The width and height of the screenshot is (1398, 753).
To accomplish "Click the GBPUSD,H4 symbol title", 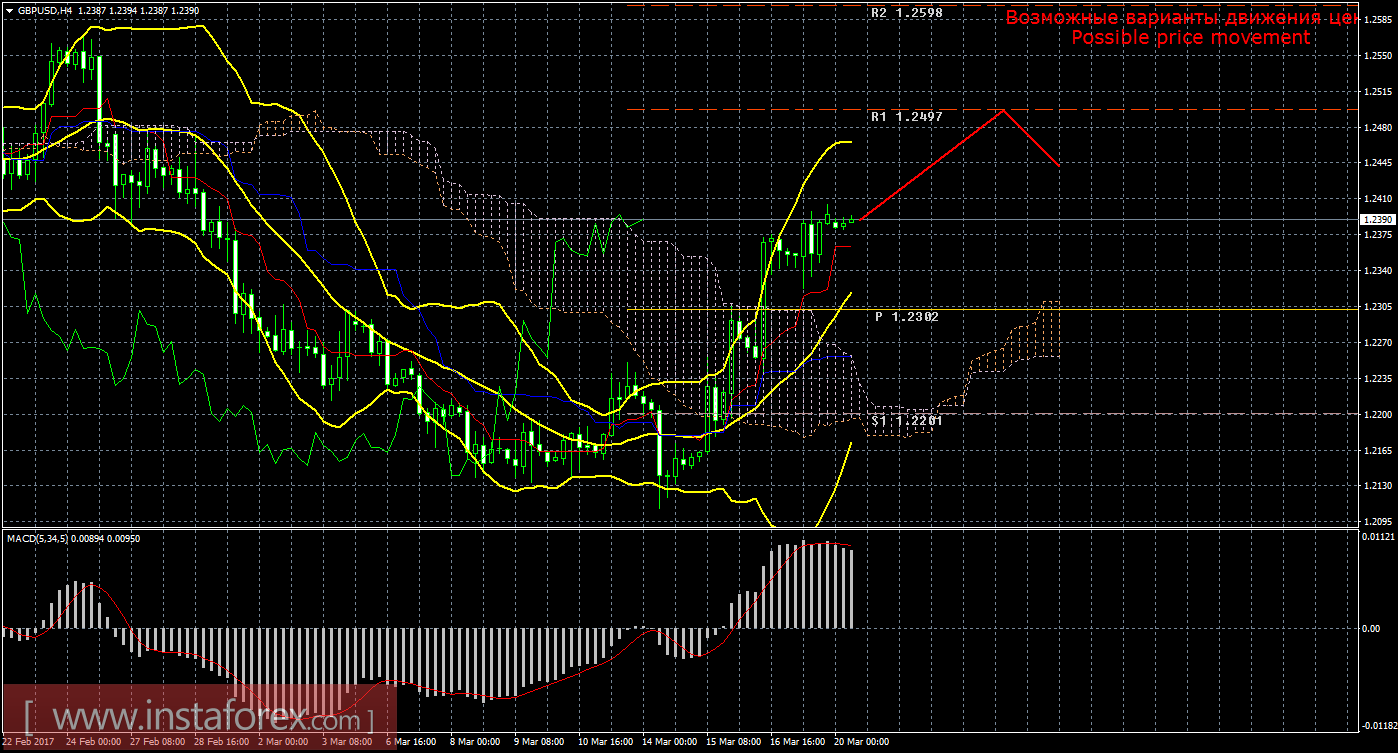I will (x=45, y=9).
